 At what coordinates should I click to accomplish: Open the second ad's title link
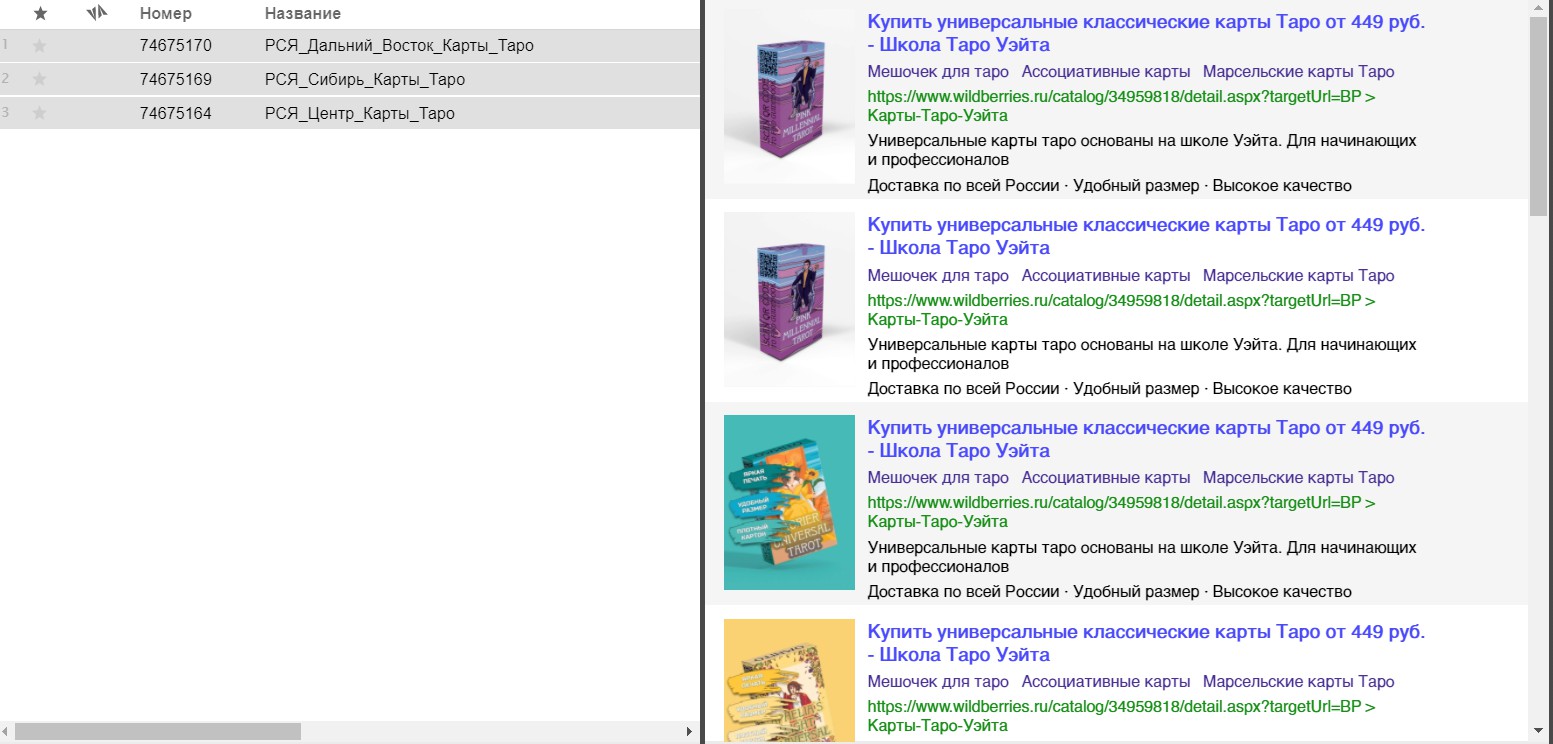[1146, 236]
